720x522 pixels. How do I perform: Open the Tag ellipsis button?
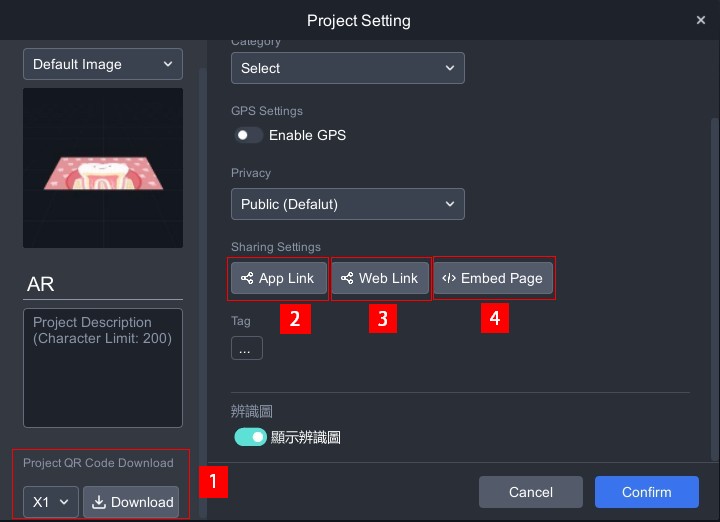[245, 349]
